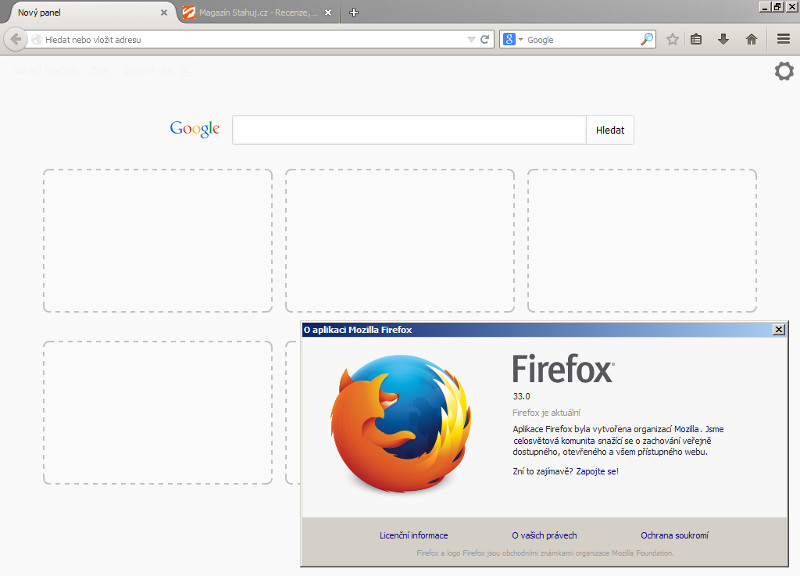Screen dimensions: 800x576
Task: Open Licenční informace link
Action: point(414,536)
